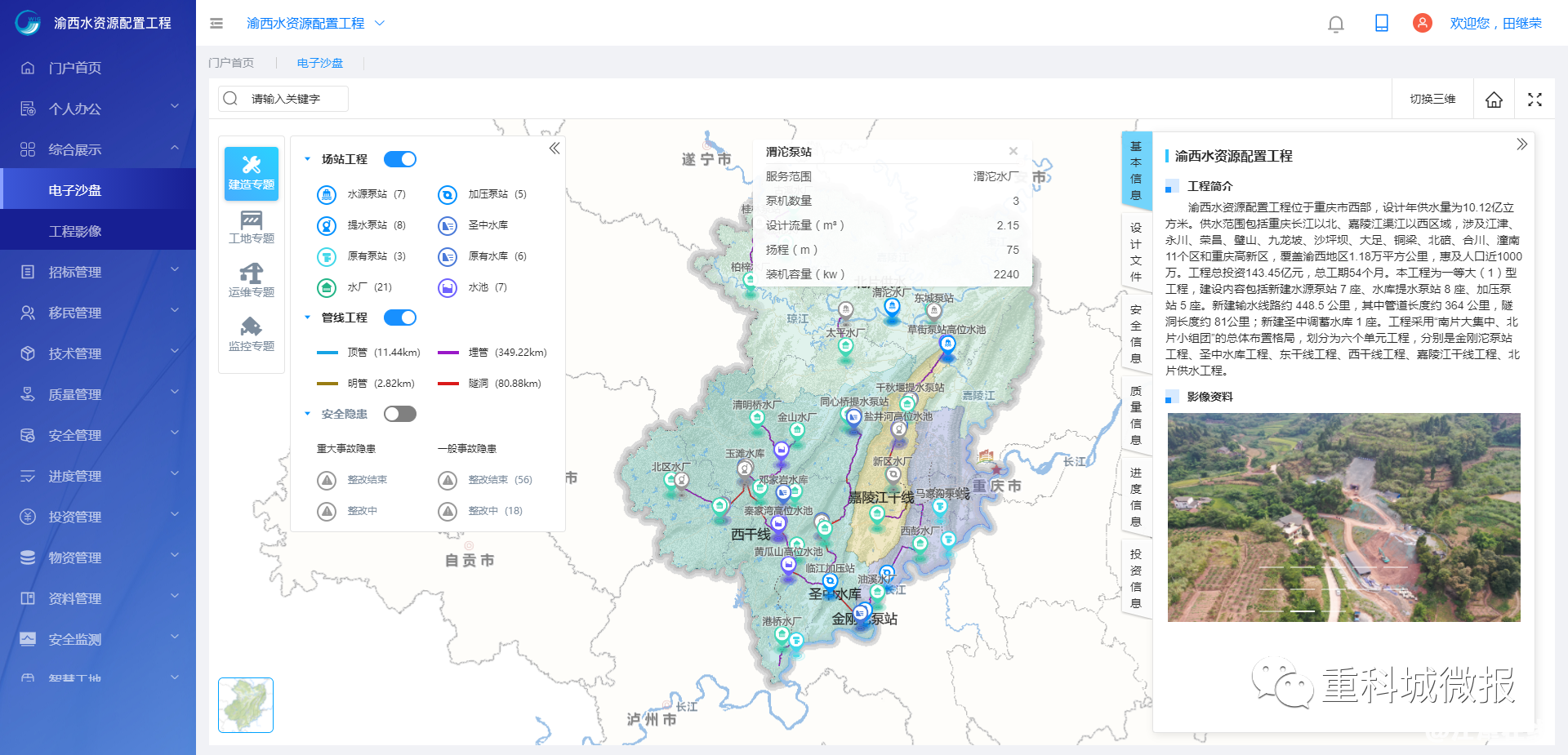Select 电子沙盘 in sidebar

[98, 190]
